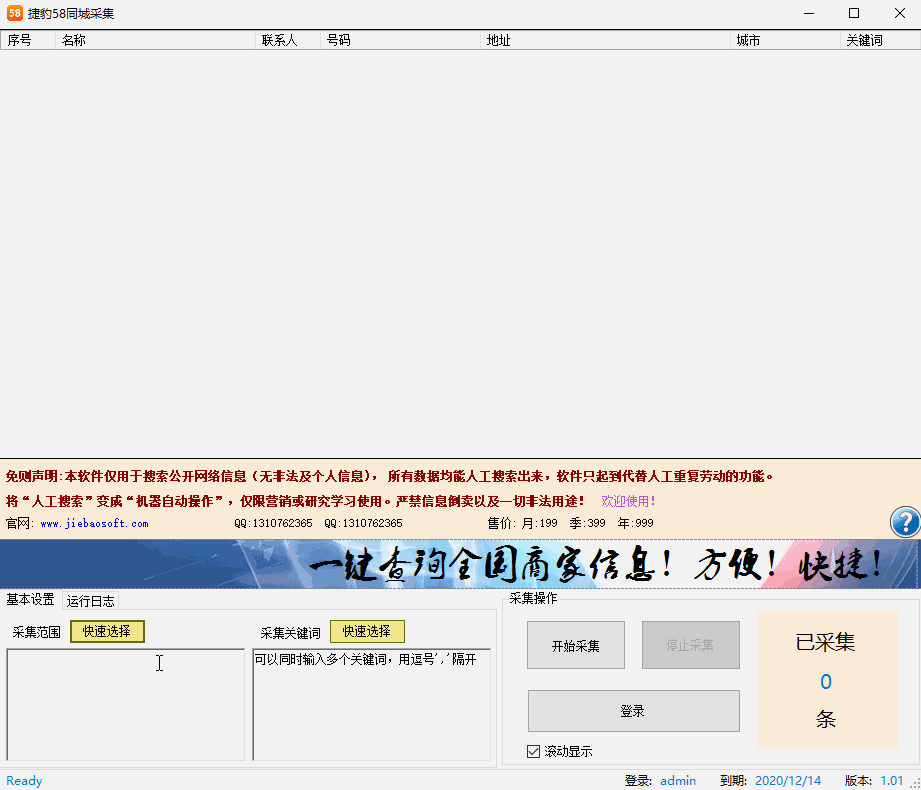Click the advertisement banner 一键查询全国商家信息
Screen dimensions: 921x790
coord(458,564)
